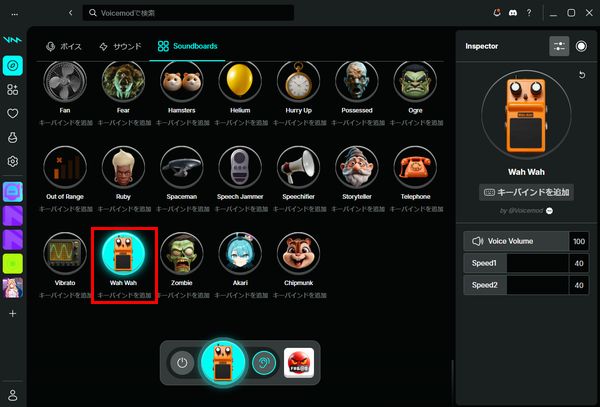Open the anime girl soundboard in sidebar
The height and width of the screenshot is (407, 600).
click(13, 288)
